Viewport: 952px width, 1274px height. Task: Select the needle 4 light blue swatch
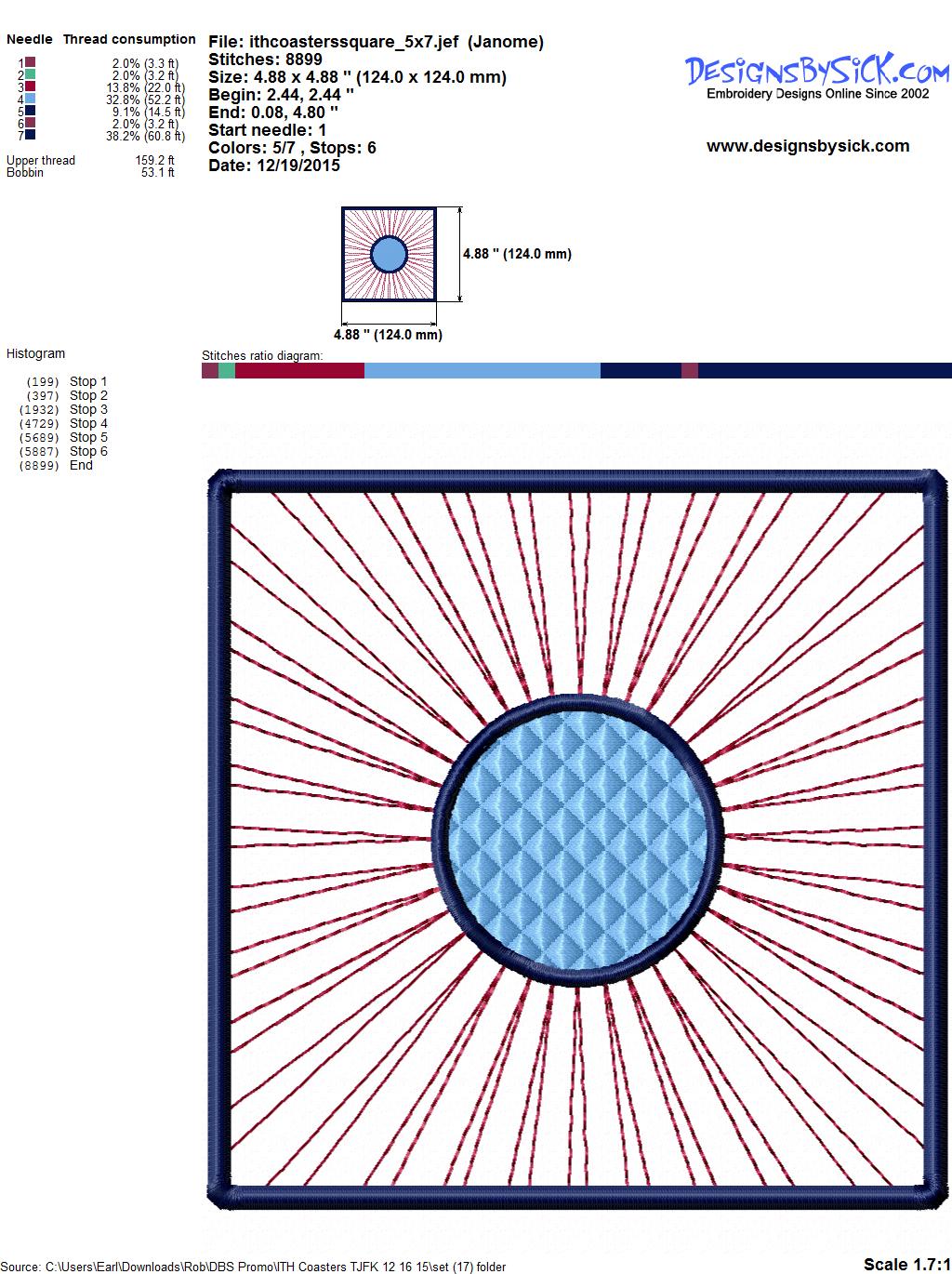(x=31, y=99)
